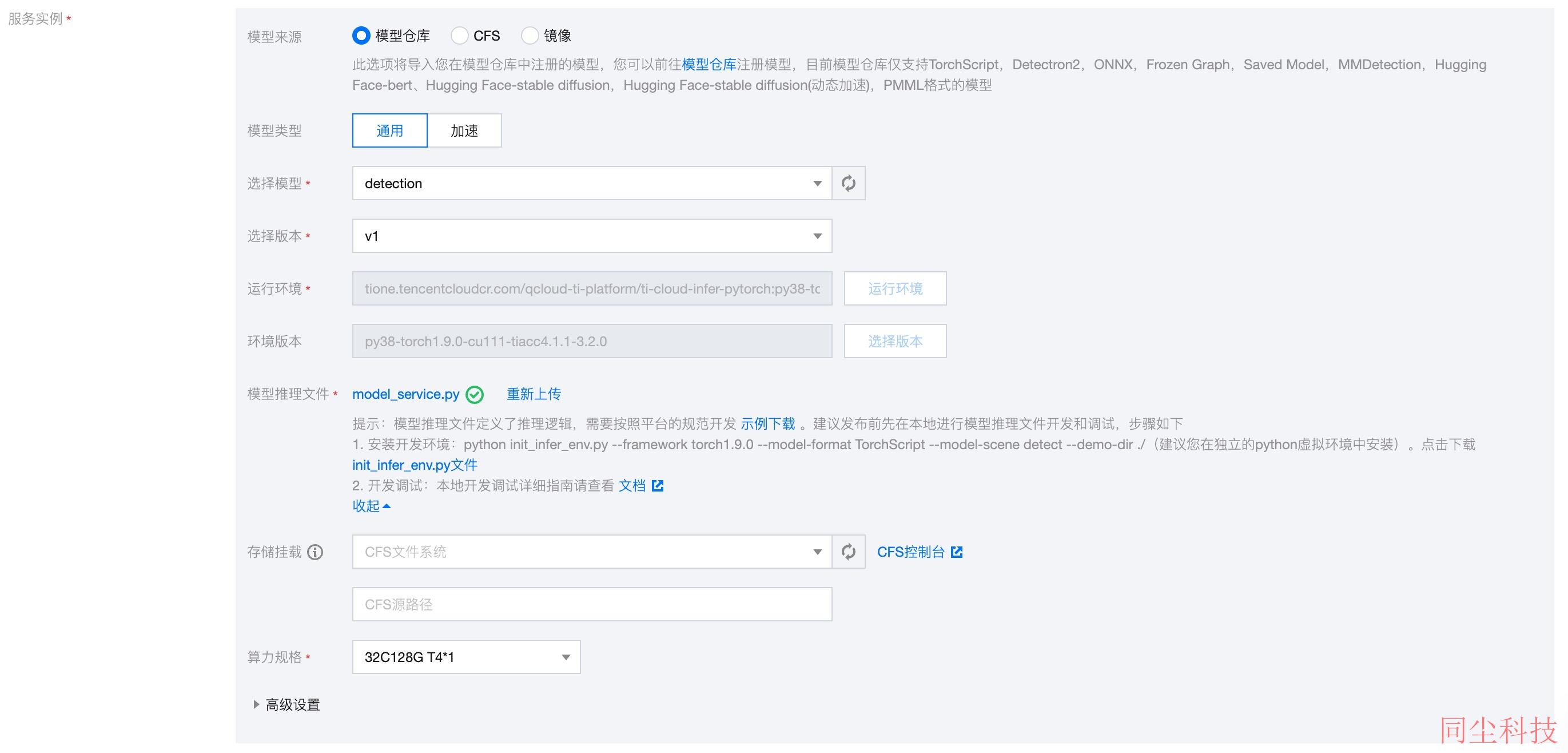Screen dimensions: 1568x753
Task: Click the external icon next to CFS控制台
Action: [x=957, y=552]
